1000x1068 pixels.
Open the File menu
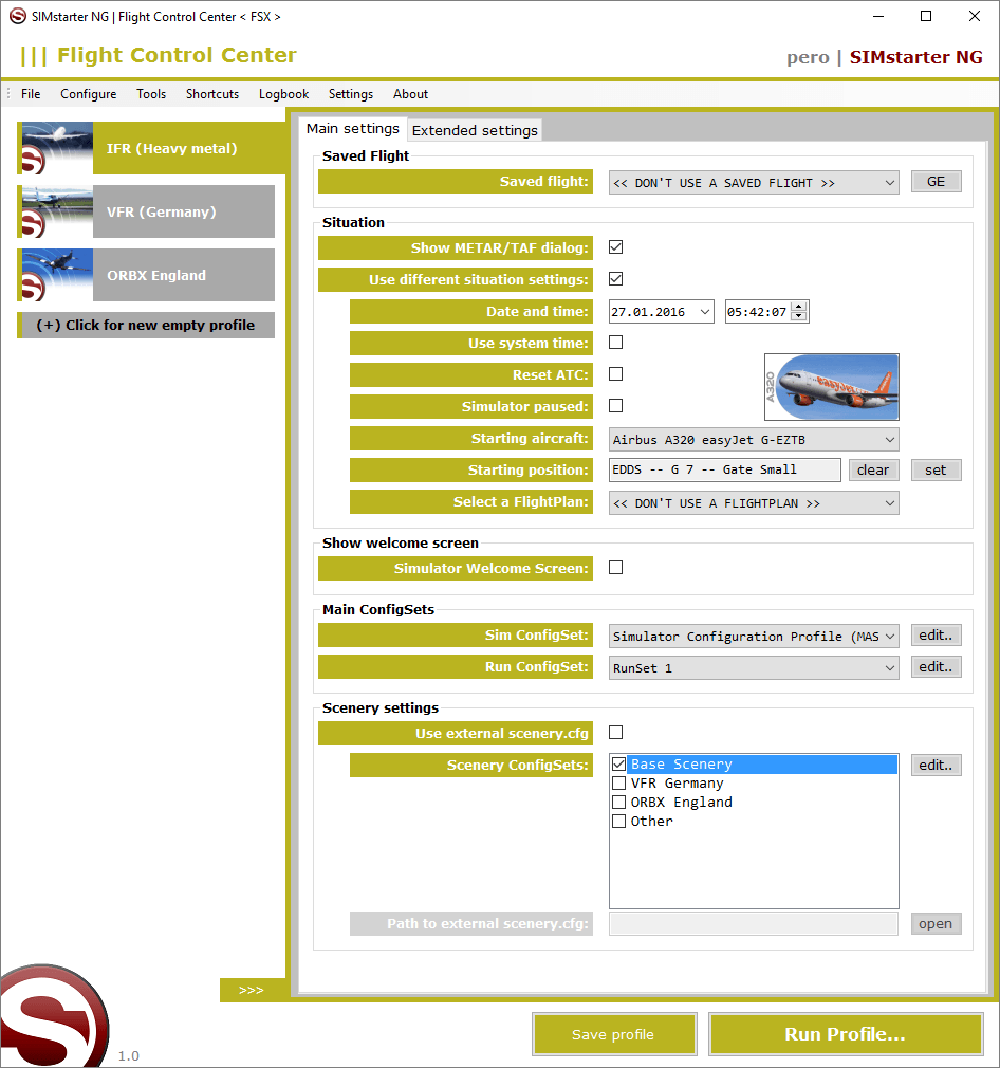click(31, 94)
